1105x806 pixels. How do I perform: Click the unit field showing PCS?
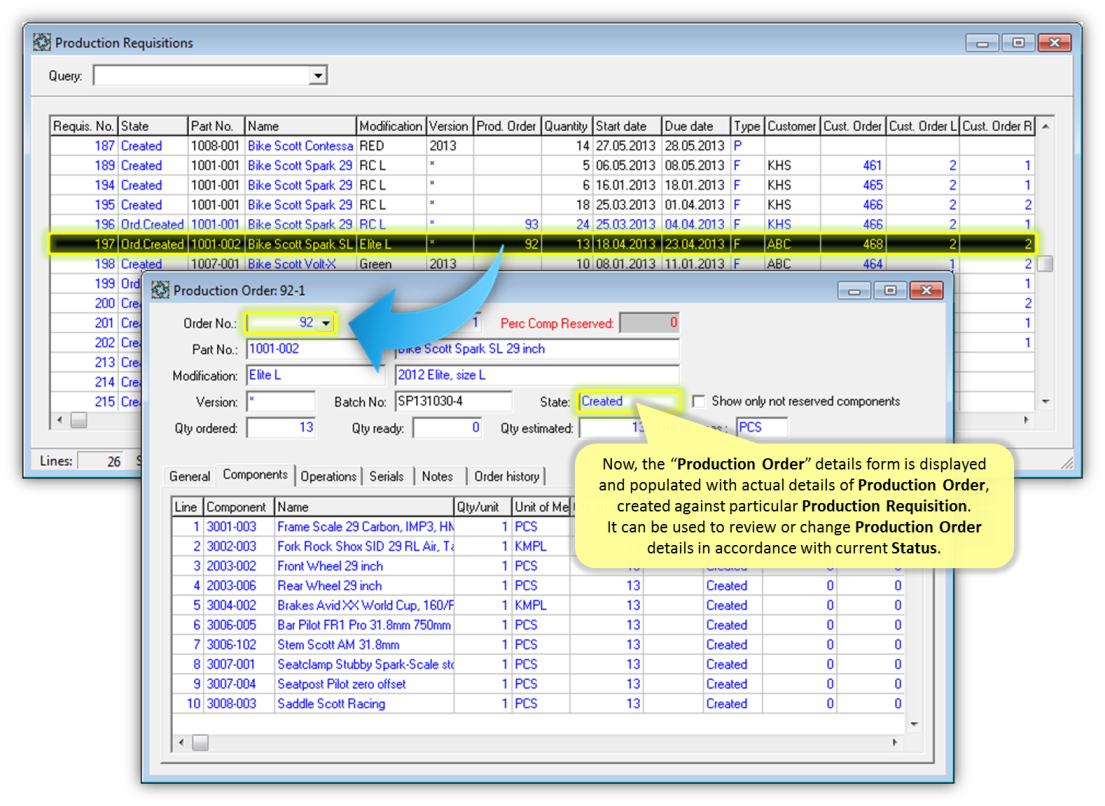[762, 428]
